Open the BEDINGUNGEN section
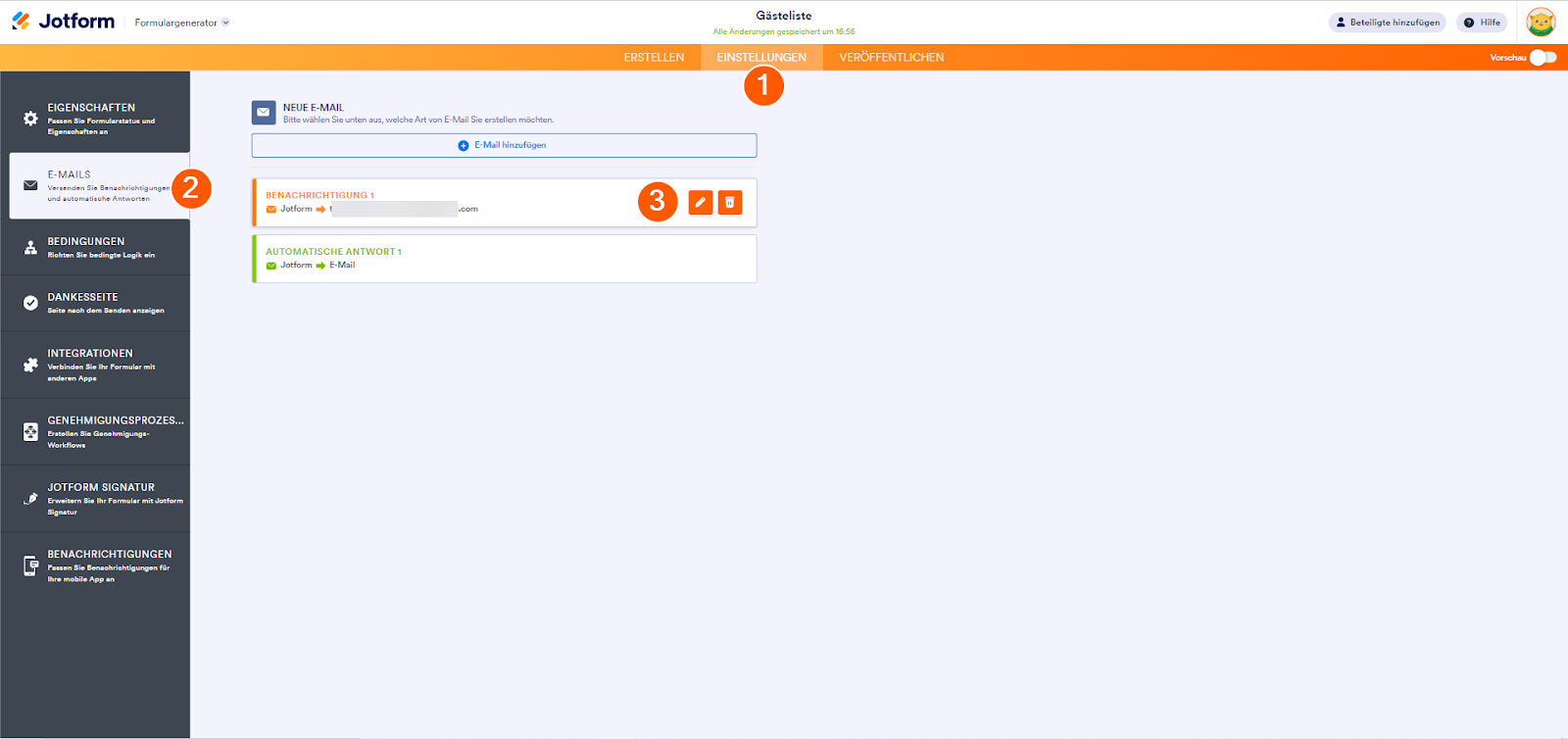 [95, 247]
